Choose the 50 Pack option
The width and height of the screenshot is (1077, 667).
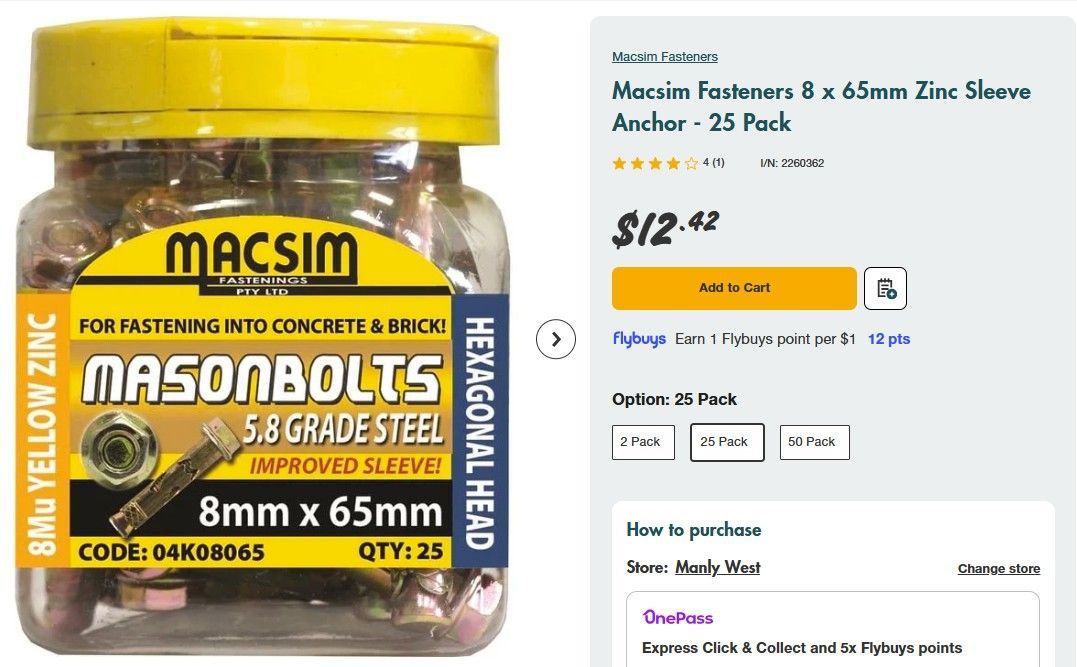(814, 442)
